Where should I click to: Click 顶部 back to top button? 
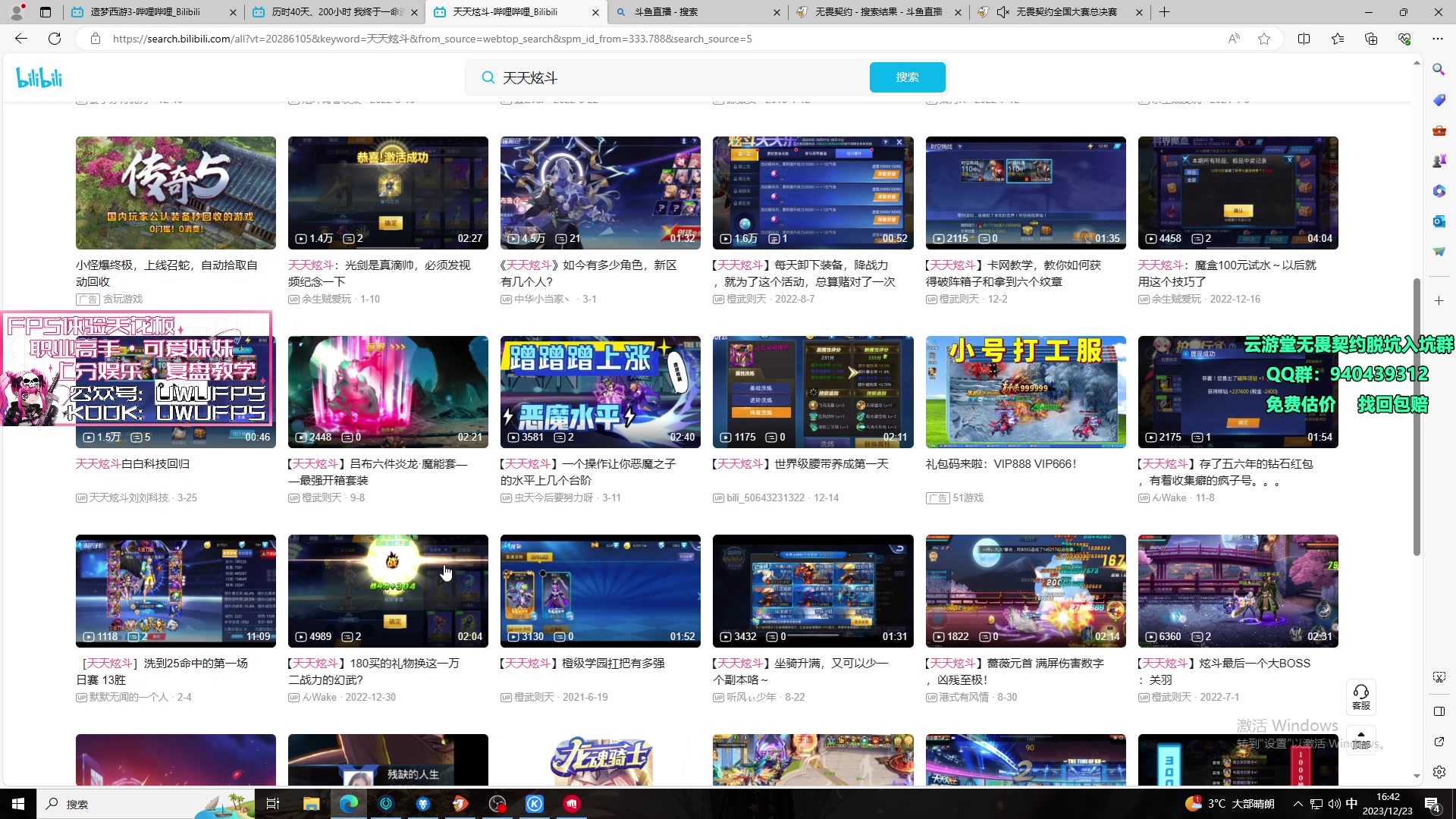click(1361, 739)
